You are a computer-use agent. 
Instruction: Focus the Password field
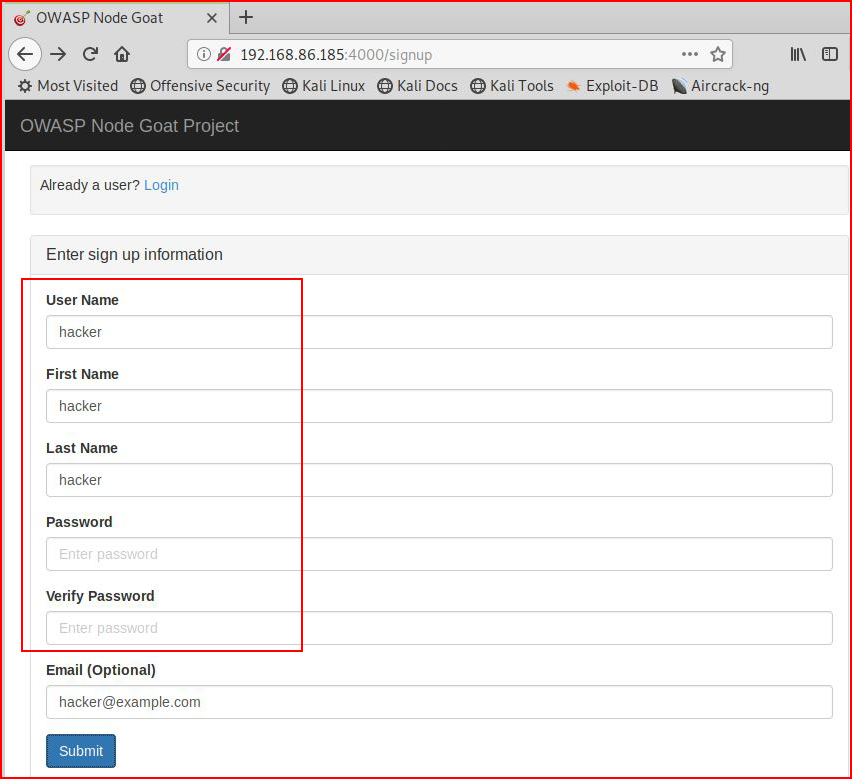(439, 554)
